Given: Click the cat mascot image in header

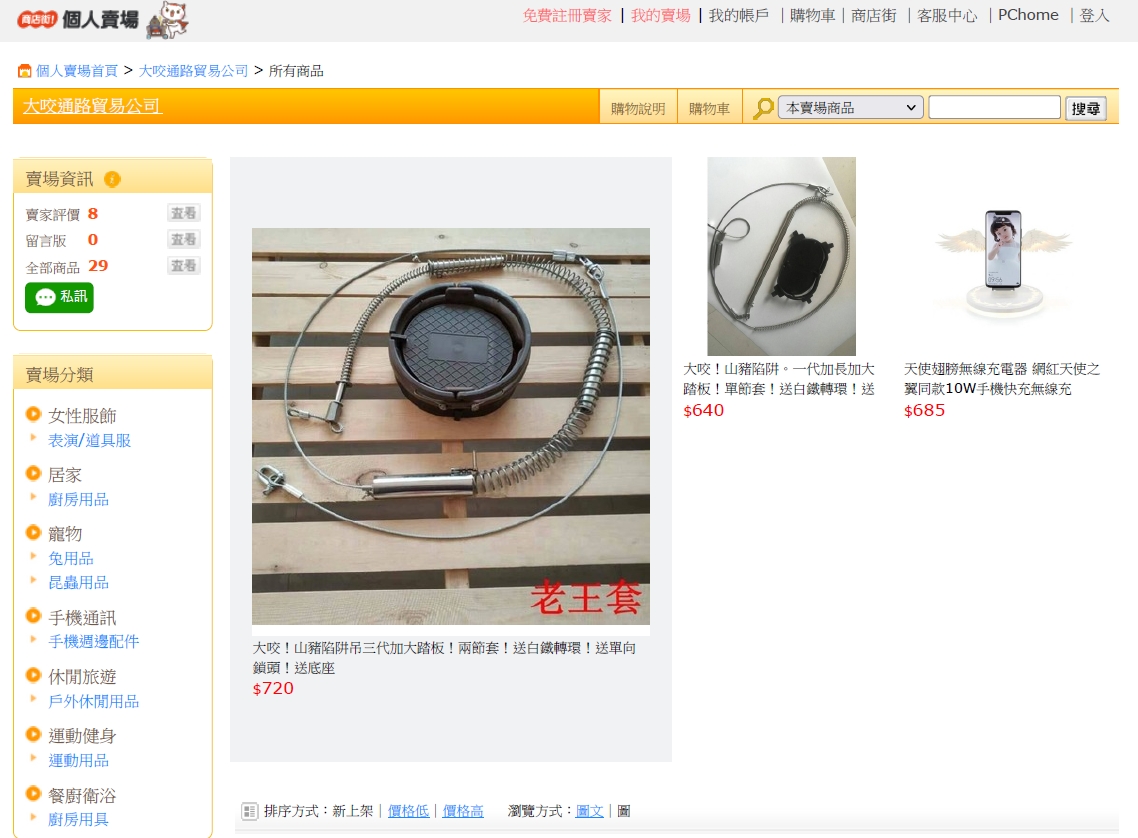Looking at the screenshot, I should tap(168, 20).
